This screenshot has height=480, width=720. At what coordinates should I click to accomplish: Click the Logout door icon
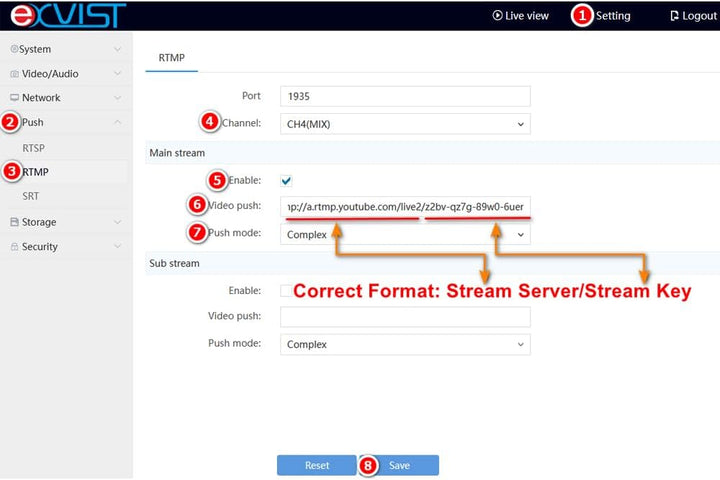point(674,16)
